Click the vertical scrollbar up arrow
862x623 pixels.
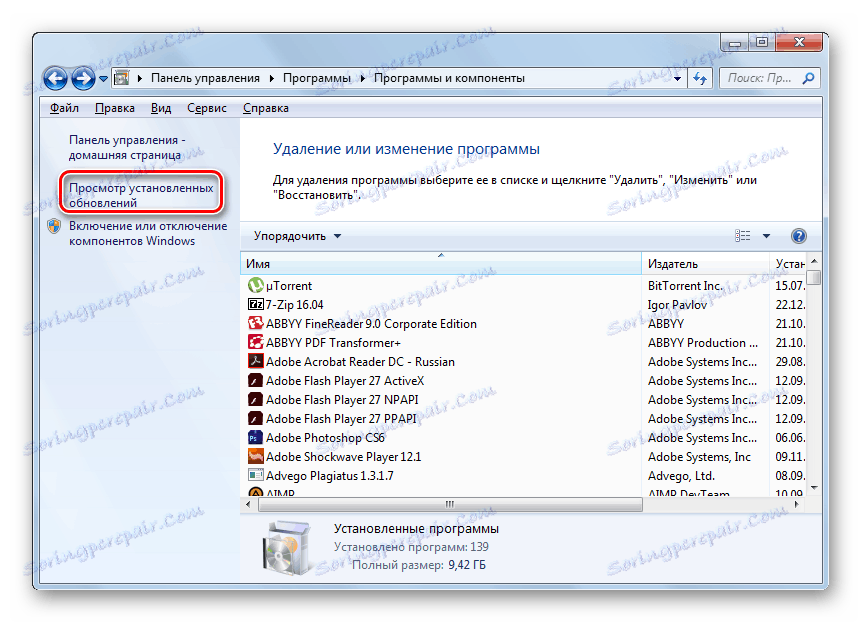point(814,261)
